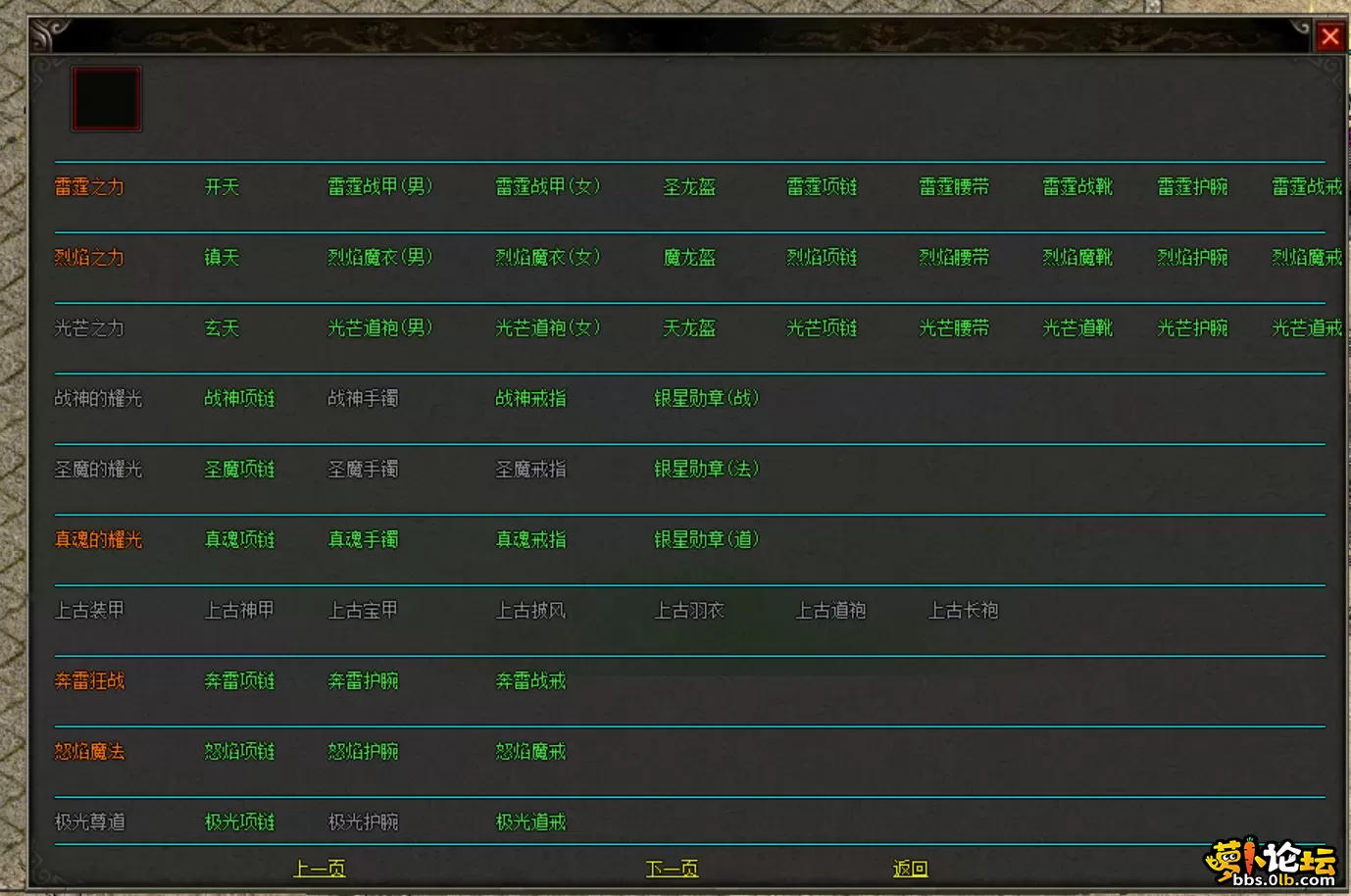This screenshot has height=896, width=1351.
Task: Select 光芒道袍(女) item
Action: point(548,327)
